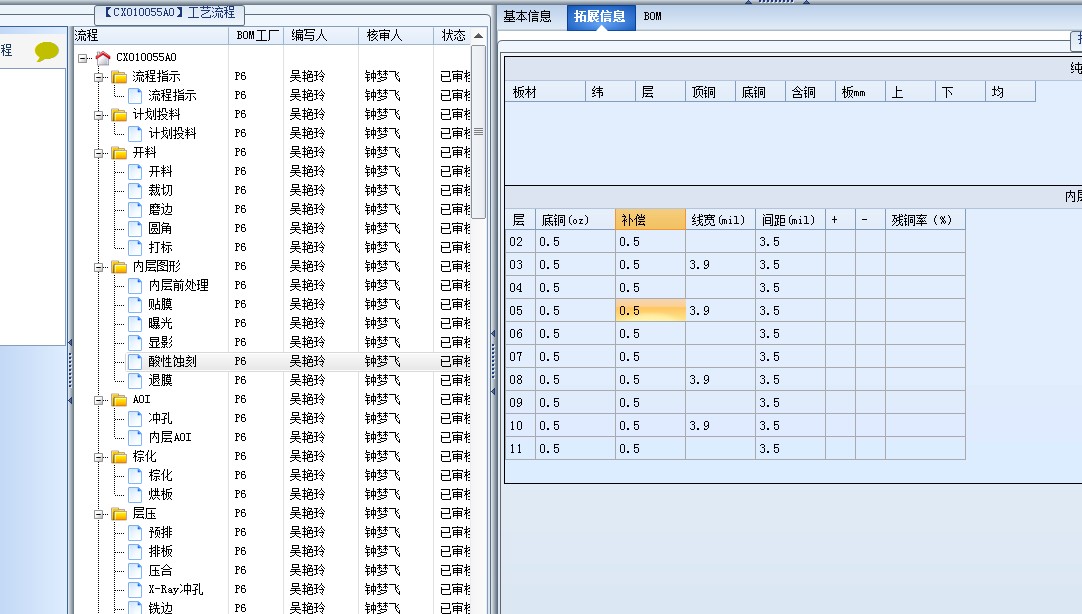Click the document icon next to 排板
The width and height of the screenshot is (1082, 614).
[135, 551]
